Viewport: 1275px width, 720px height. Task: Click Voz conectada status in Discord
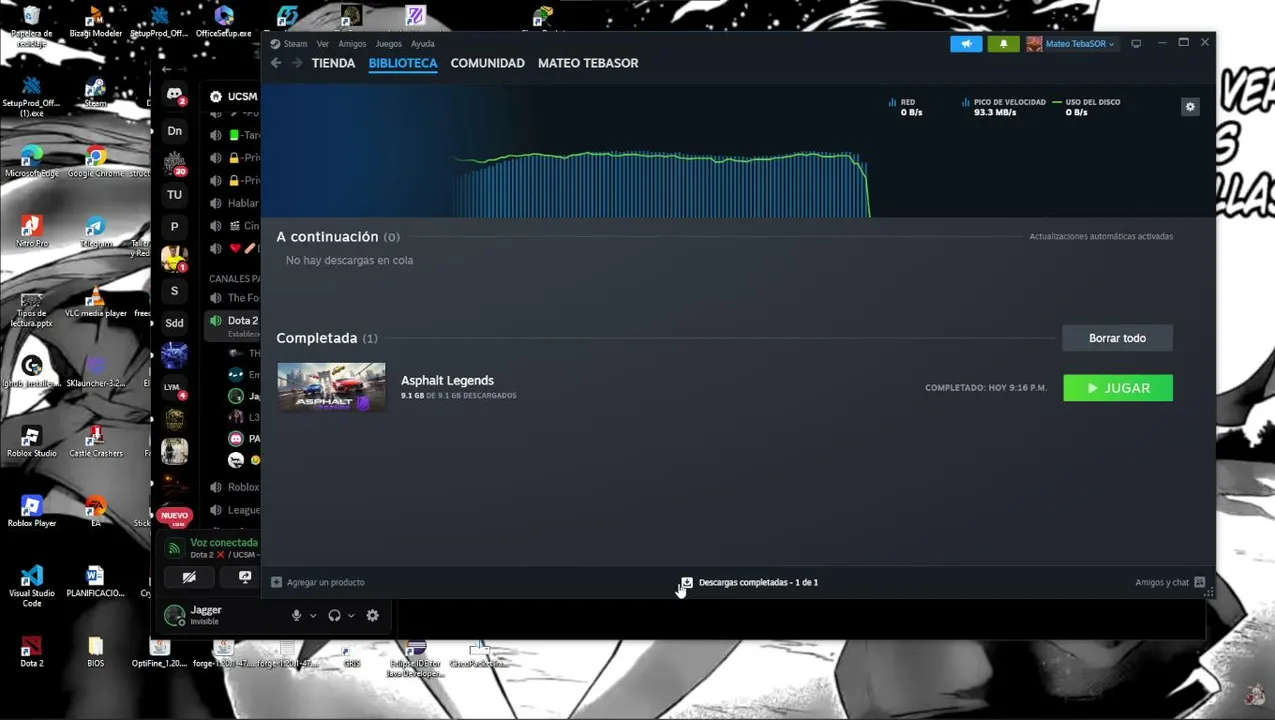click(224, 543)
